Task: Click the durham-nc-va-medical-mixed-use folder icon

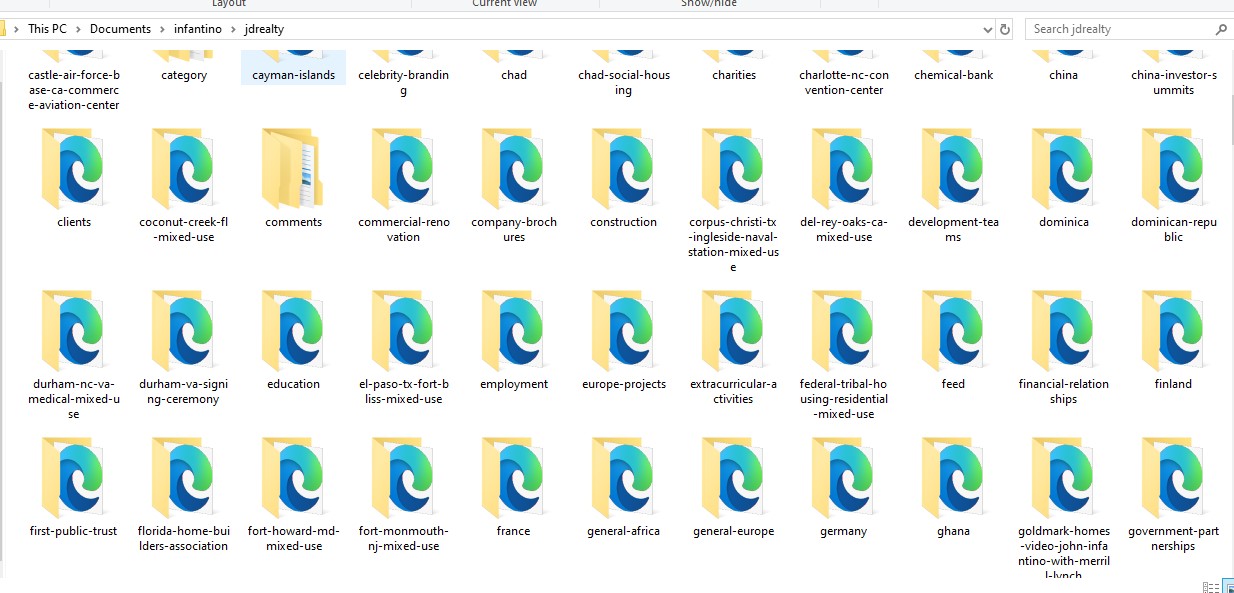Action: pyautogui.click(x=73, y=330)
